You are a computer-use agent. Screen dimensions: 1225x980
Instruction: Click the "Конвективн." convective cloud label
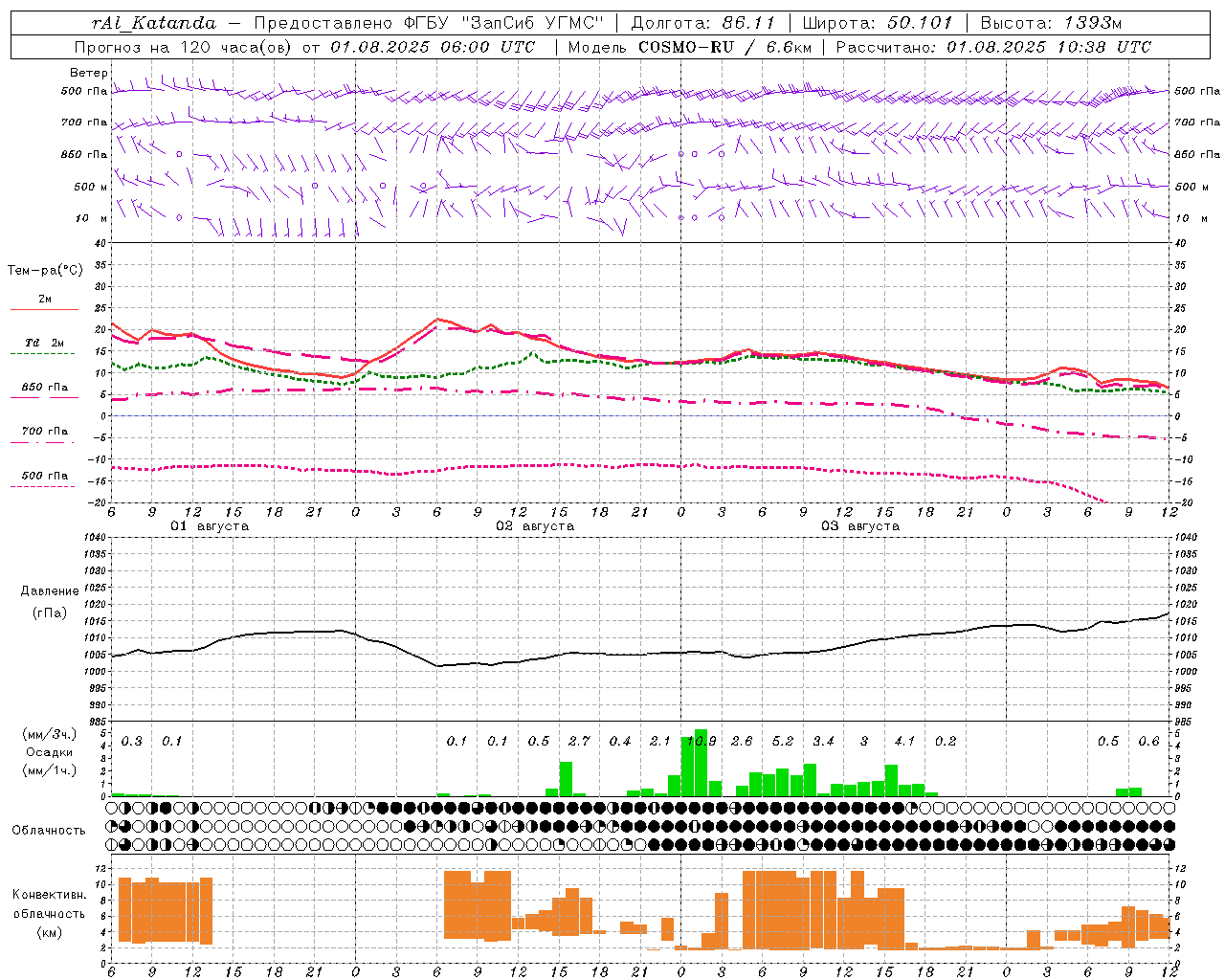pyautogui.click(x=49, y=895)
